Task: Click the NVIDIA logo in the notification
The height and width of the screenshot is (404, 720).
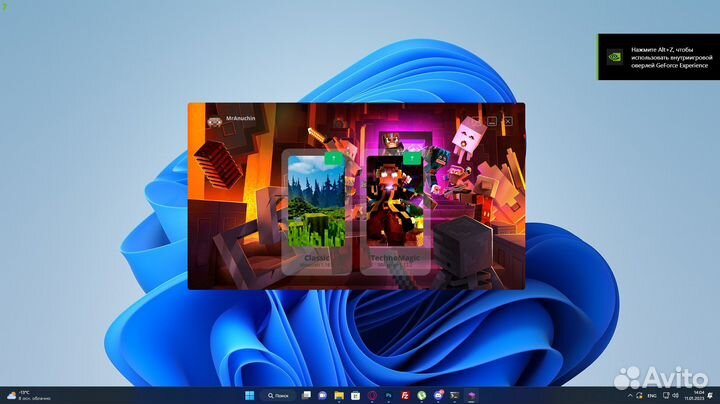Action: [x=614, y=57]
